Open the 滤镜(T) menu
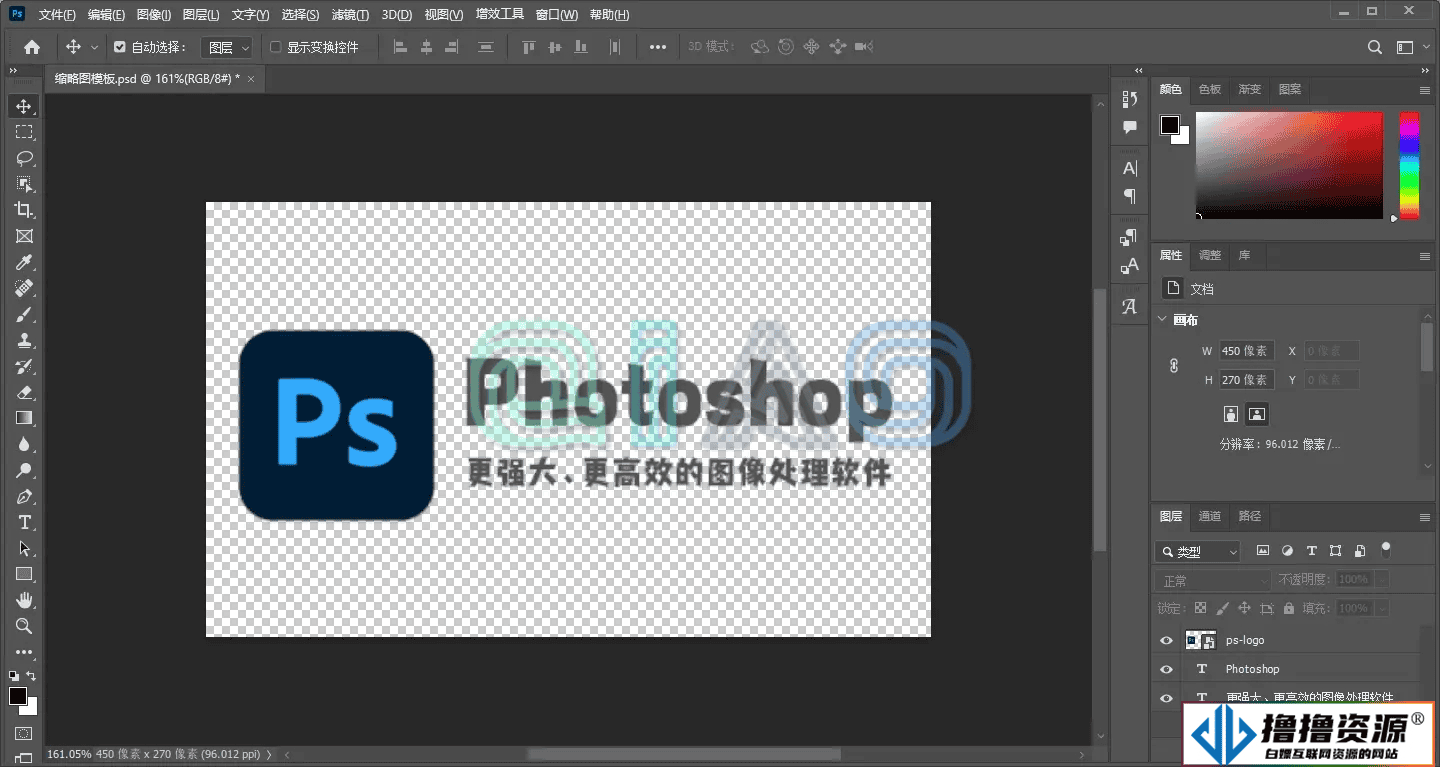This screenshot has width=1440, height=767. pos(350,15)
